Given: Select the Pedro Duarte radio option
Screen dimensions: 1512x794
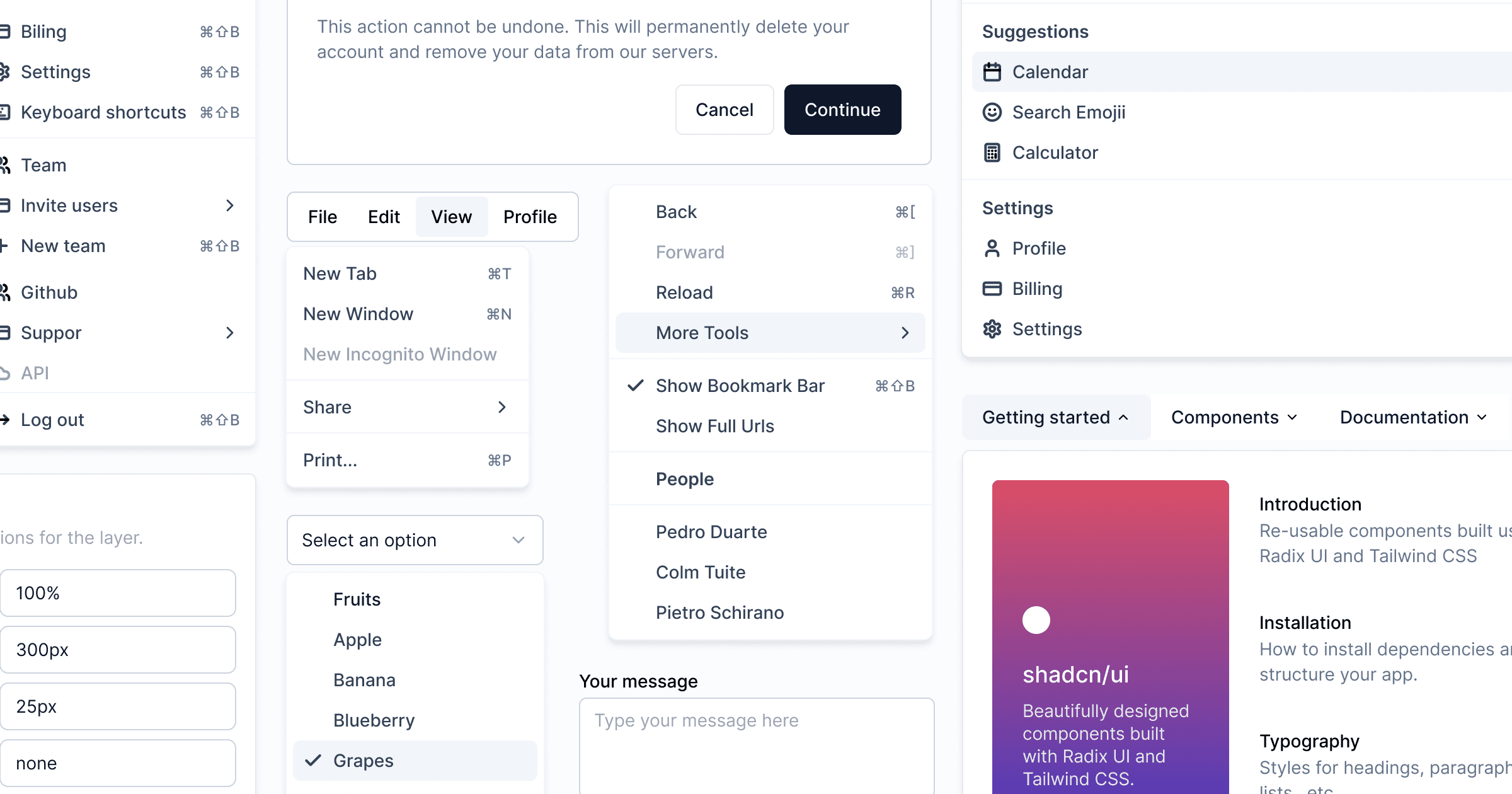Looking at the screenshot, I should pyautogui.click(x=711, y=532).
